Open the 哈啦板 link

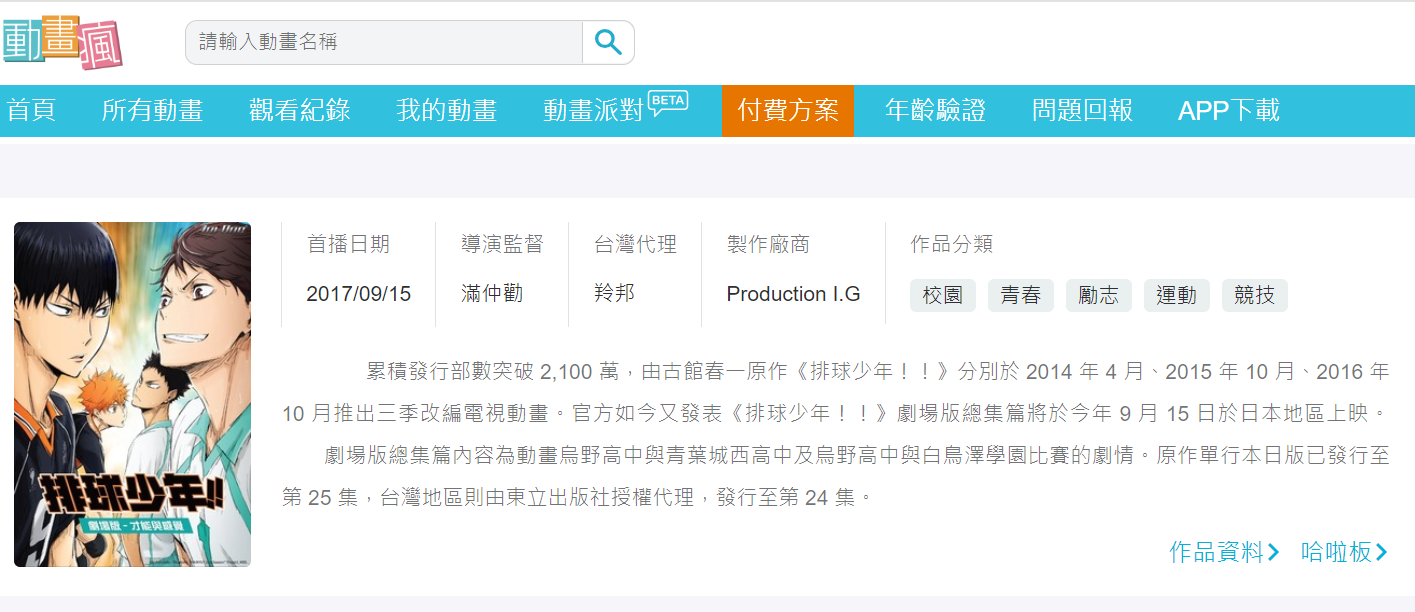click(1345, 552)
